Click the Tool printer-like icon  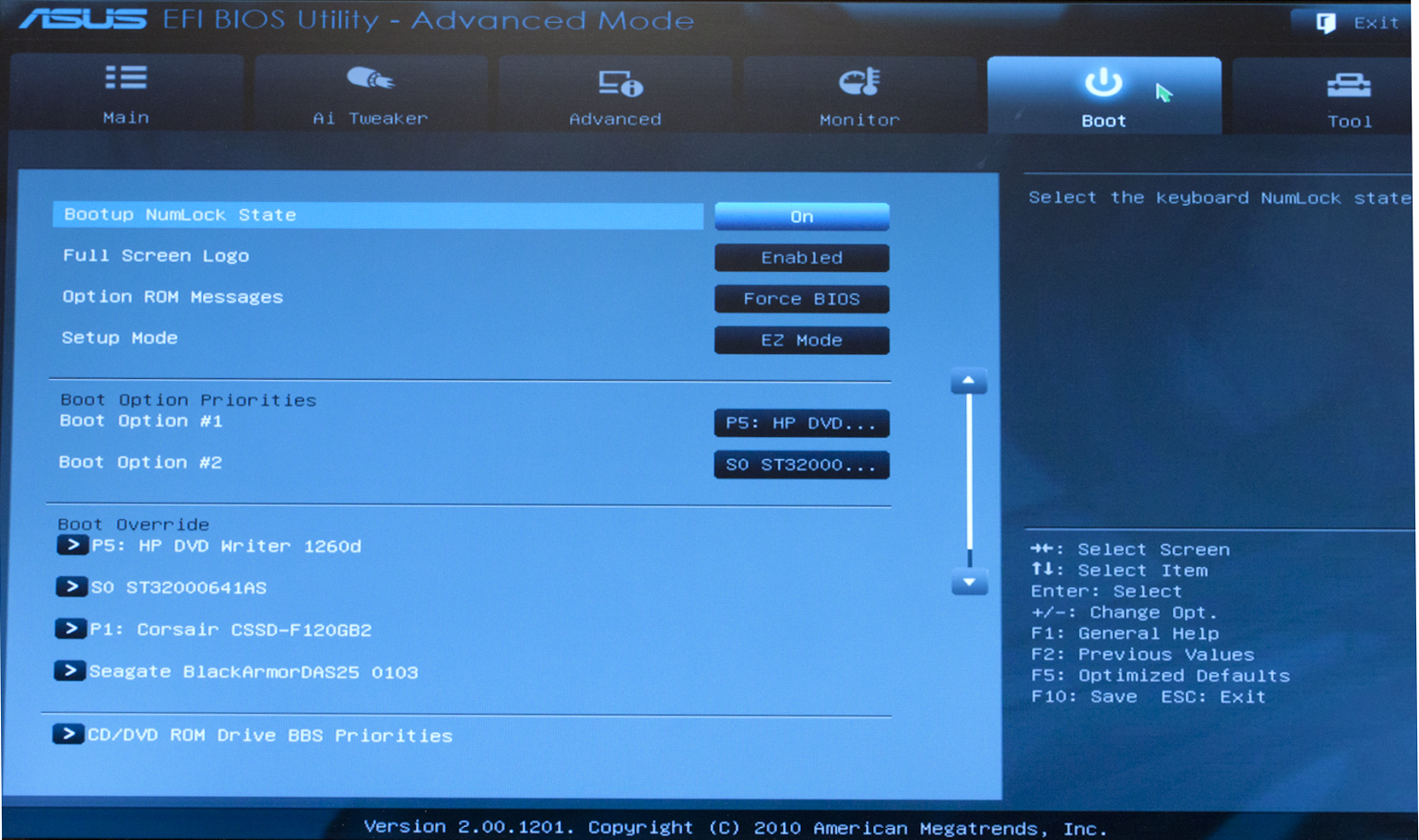[1349, 86]
